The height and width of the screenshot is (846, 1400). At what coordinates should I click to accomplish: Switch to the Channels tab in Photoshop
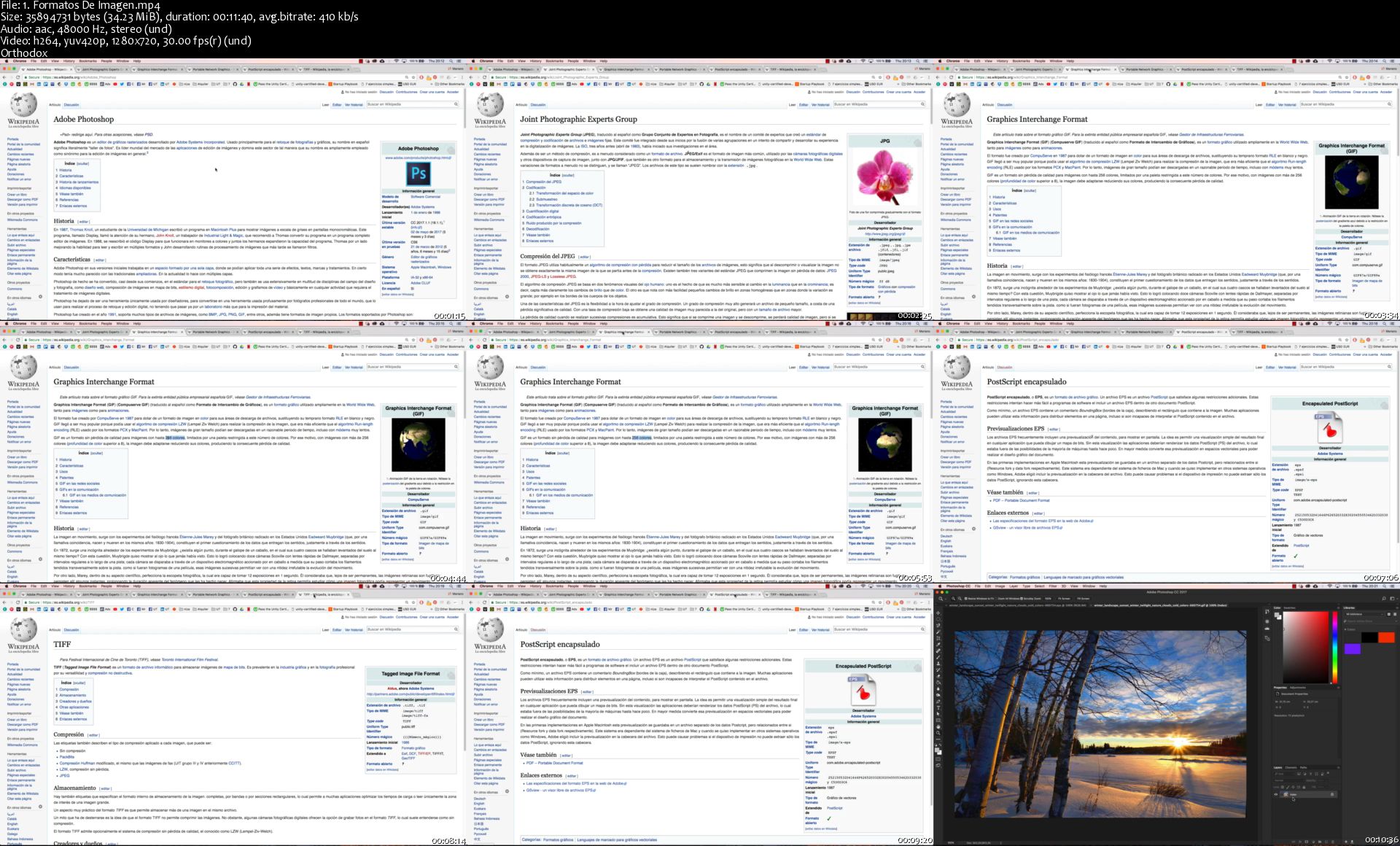pos(1291,767)
